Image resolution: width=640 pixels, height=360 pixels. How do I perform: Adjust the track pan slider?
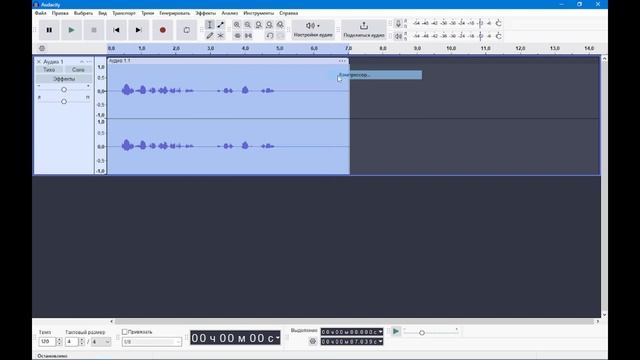(64, 101)
